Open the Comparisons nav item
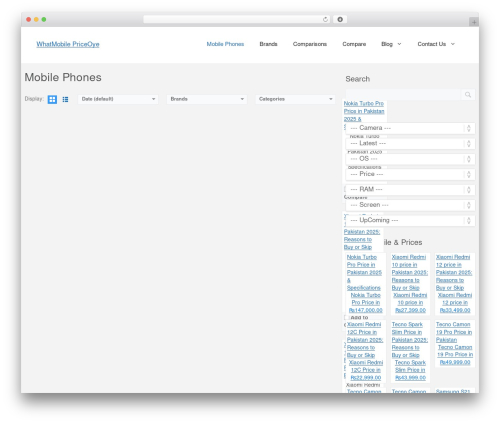The height and width of the screenshot is (423, 500). click(310, 44)
